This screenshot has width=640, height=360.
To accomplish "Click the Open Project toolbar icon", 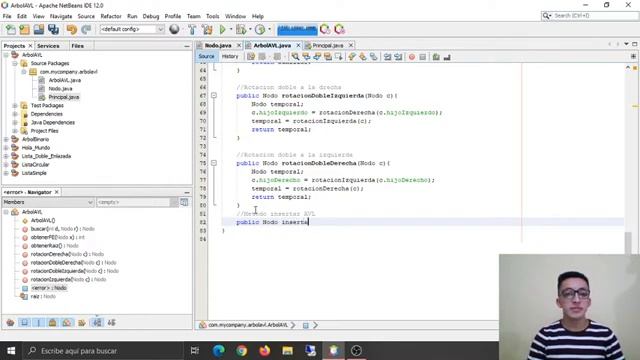I will (39, 29).
